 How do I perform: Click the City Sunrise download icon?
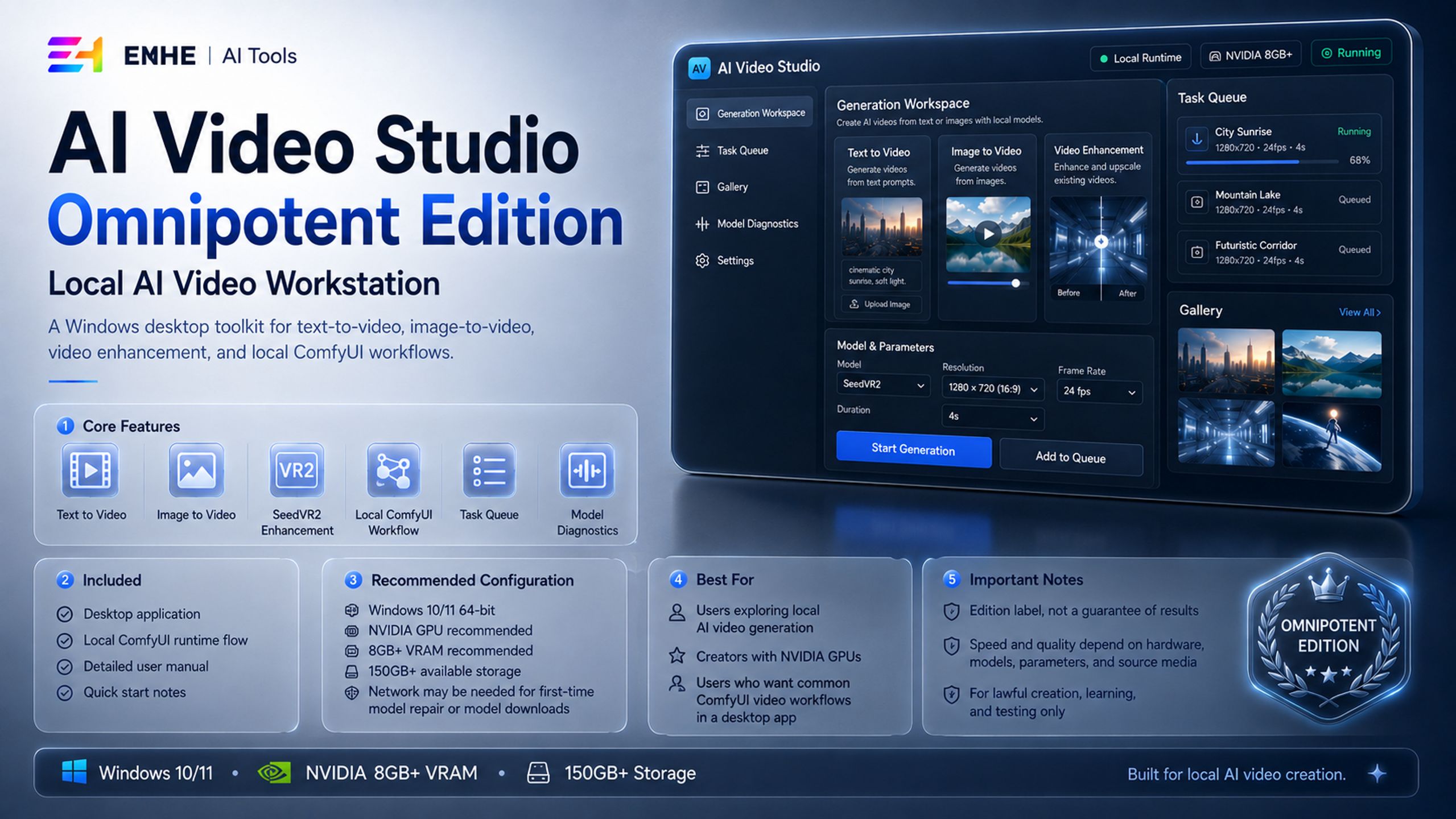pos(1197,139)
